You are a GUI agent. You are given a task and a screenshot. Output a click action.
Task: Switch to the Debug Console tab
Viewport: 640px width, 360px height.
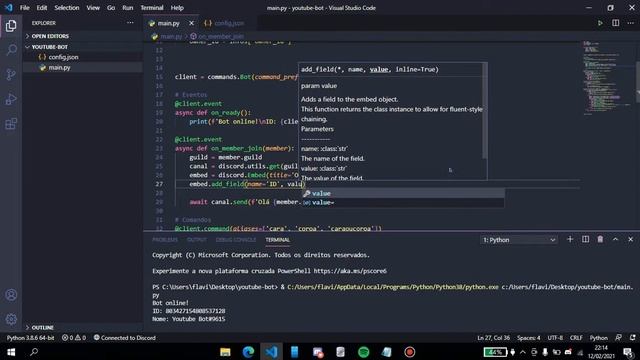(236, 240)
